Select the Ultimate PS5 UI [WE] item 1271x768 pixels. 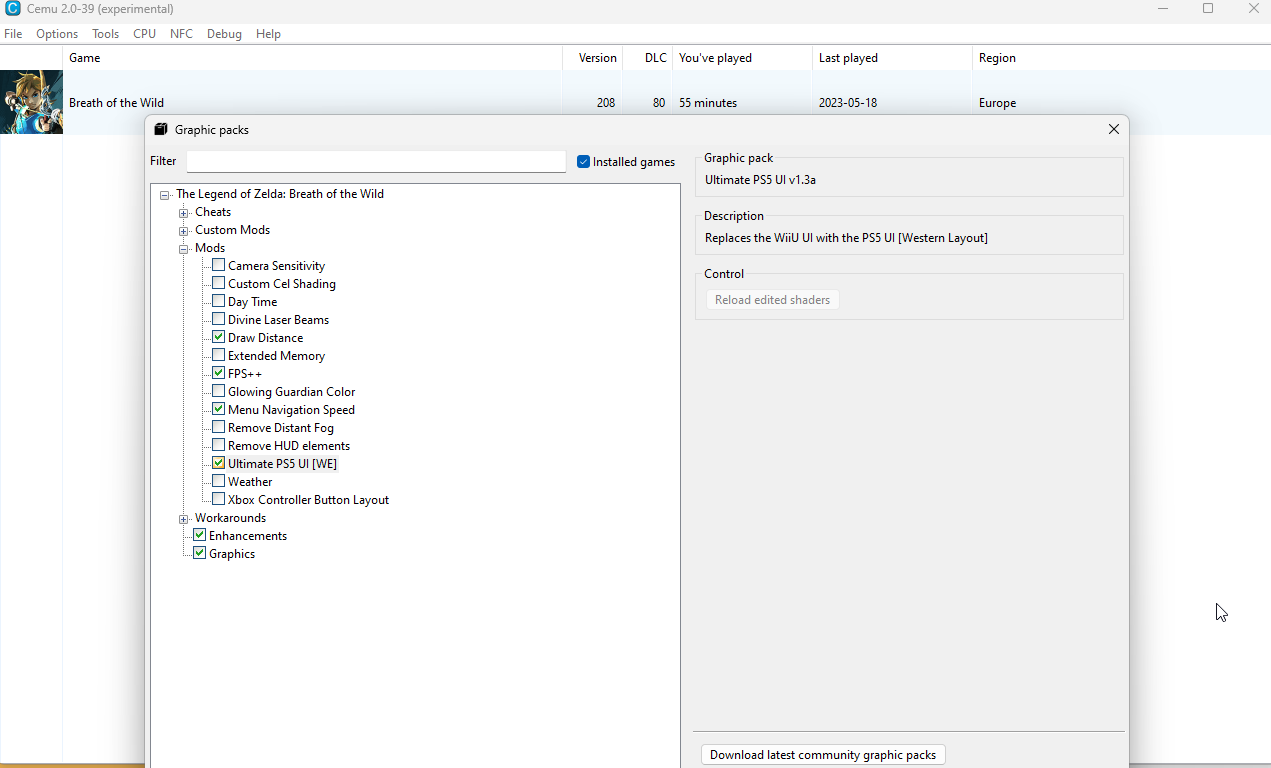[282, 464]
